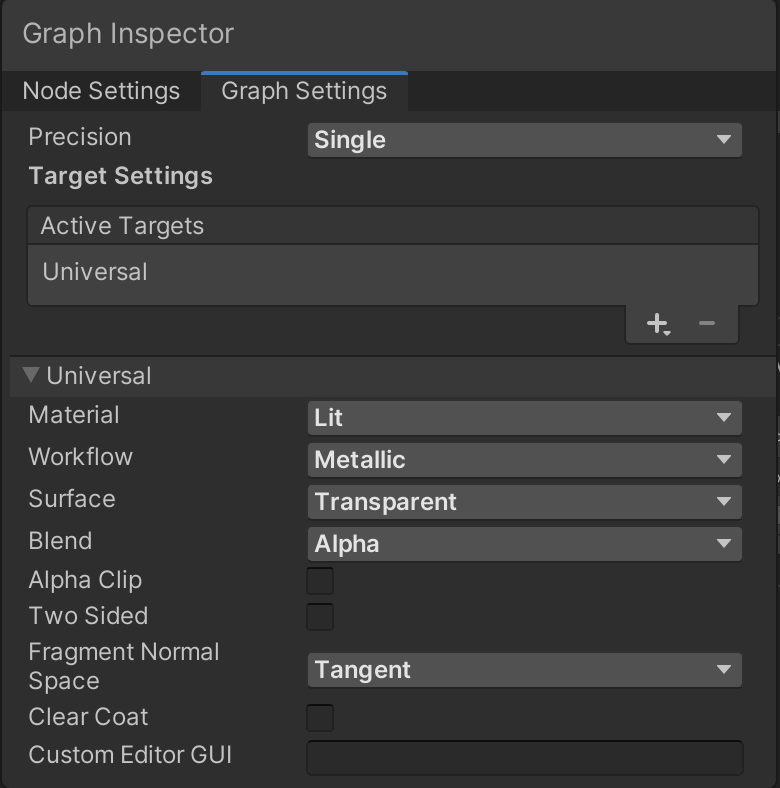Click the minus icon to remove target
Image resolution: width=780 pixels, height=788 pixels.
click(707, 324)
